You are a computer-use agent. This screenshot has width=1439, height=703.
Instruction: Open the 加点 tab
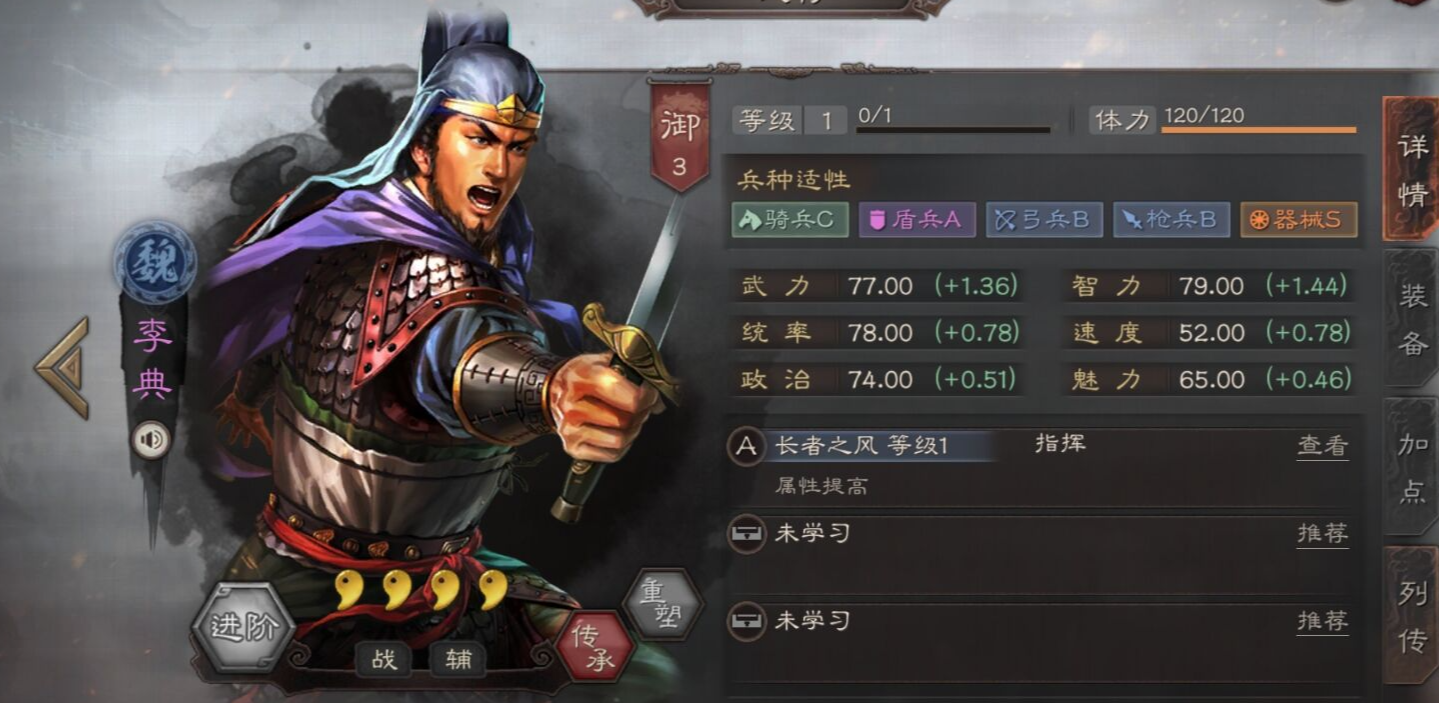1412,468
